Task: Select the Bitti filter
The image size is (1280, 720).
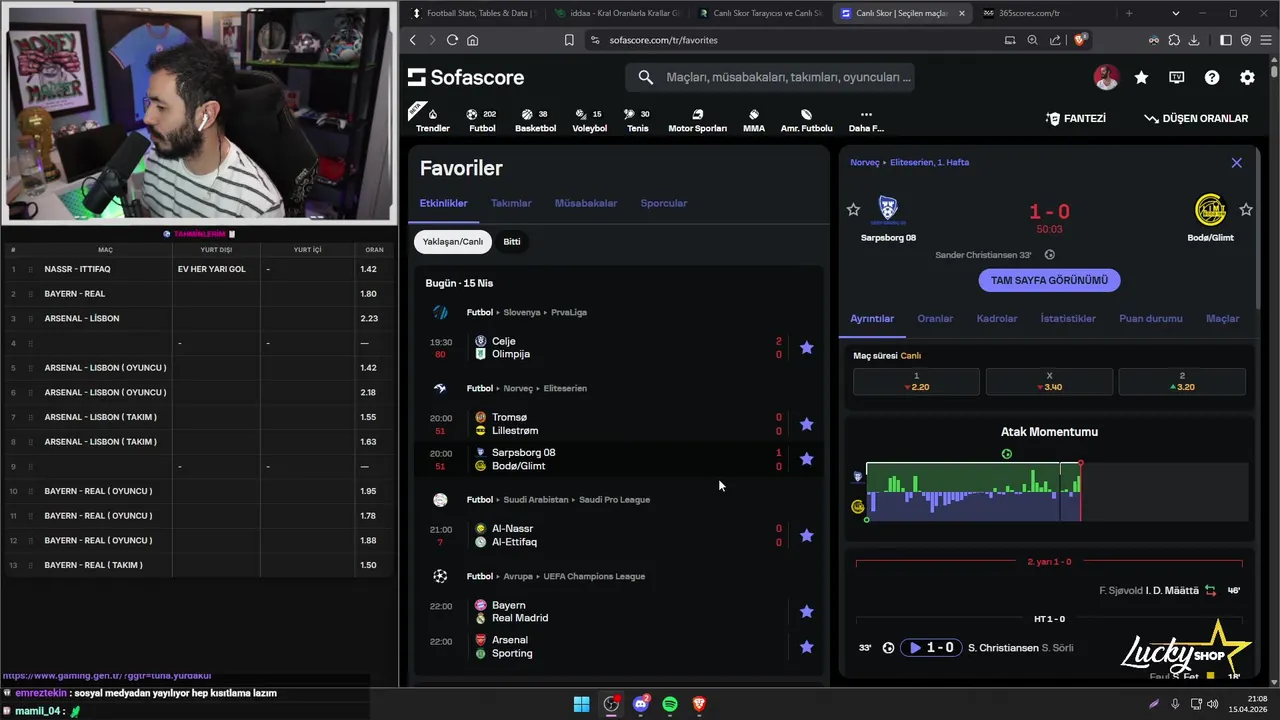Action: [511, 241]
